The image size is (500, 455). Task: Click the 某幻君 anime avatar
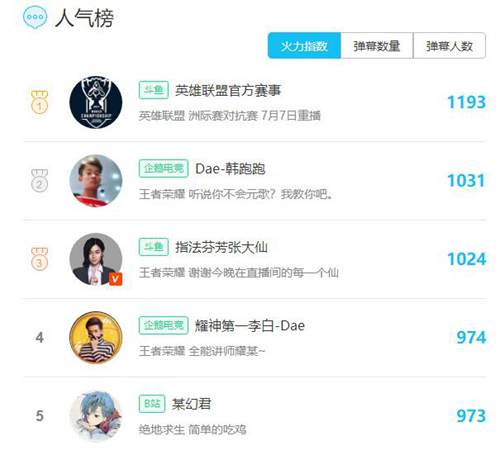[x=96, y=416]
